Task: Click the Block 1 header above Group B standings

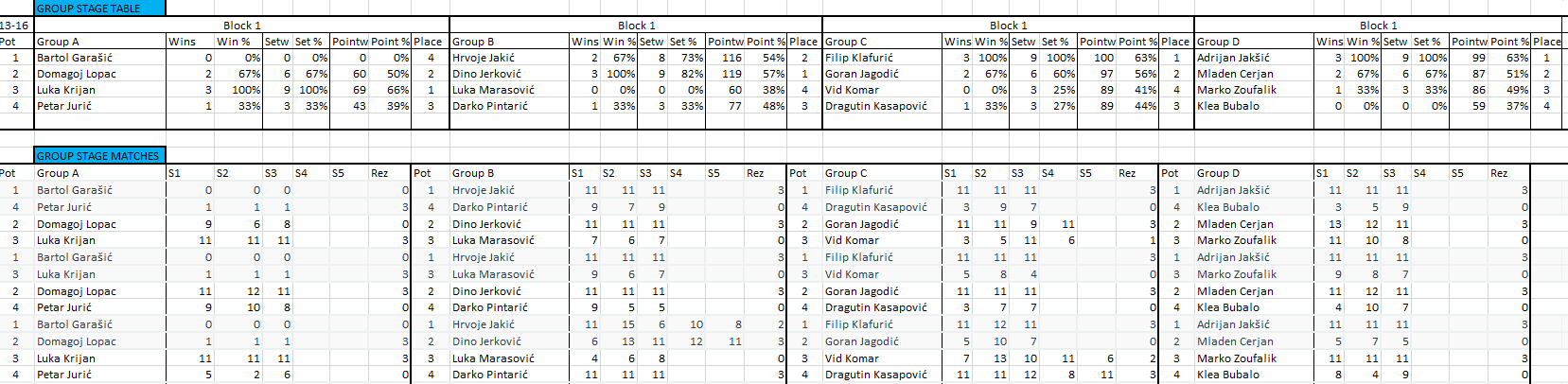Action: pos(636,26)
